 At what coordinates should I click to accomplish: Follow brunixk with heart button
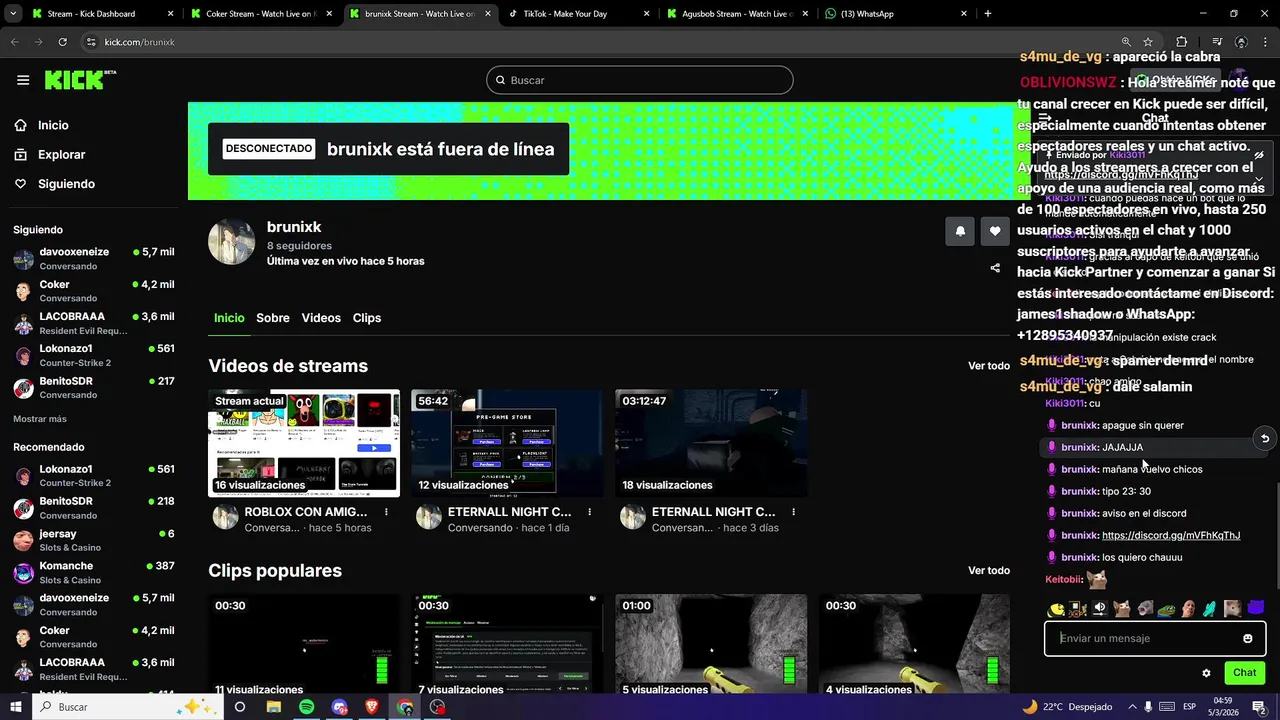click(995, 231)
